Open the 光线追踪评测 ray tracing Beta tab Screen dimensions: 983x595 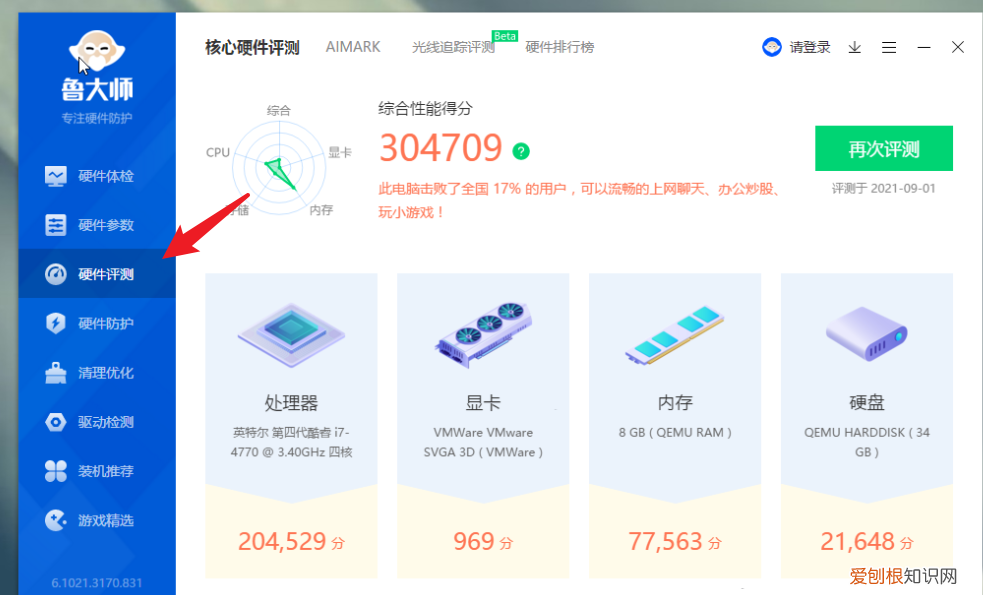point(451,46)
